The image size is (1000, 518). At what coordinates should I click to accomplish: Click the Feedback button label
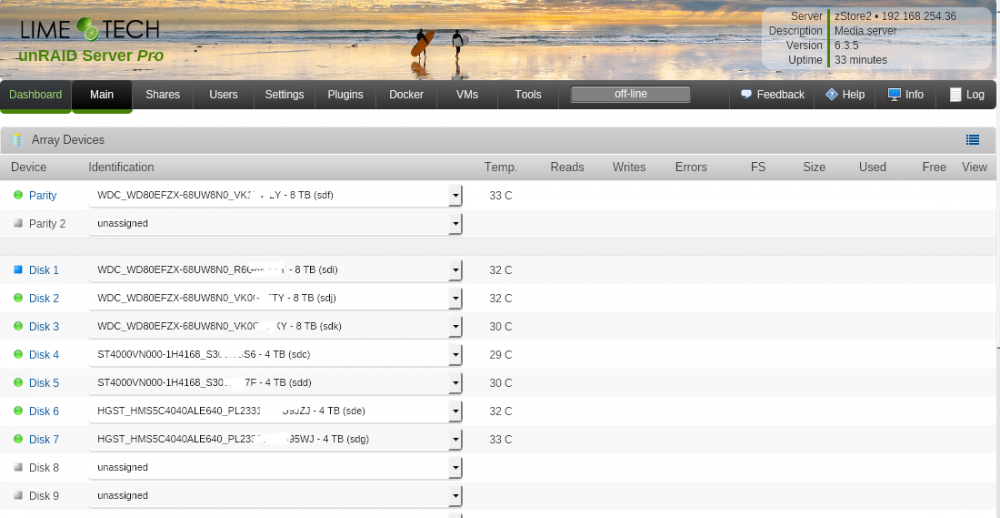[x=781, y=94]
